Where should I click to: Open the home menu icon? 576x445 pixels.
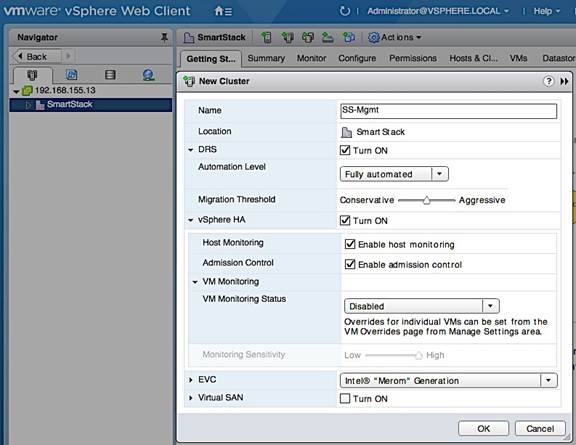click(223, 11)
